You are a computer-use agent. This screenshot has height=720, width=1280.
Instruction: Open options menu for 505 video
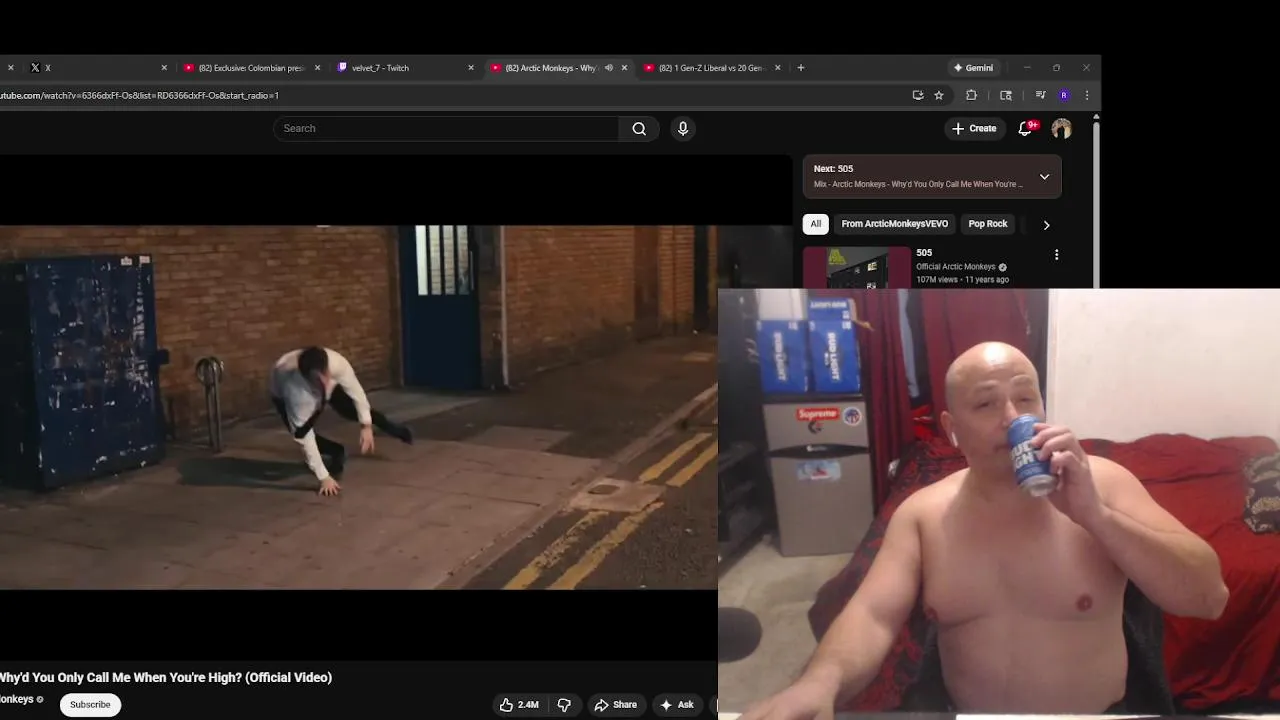[x=1056, y=255]
